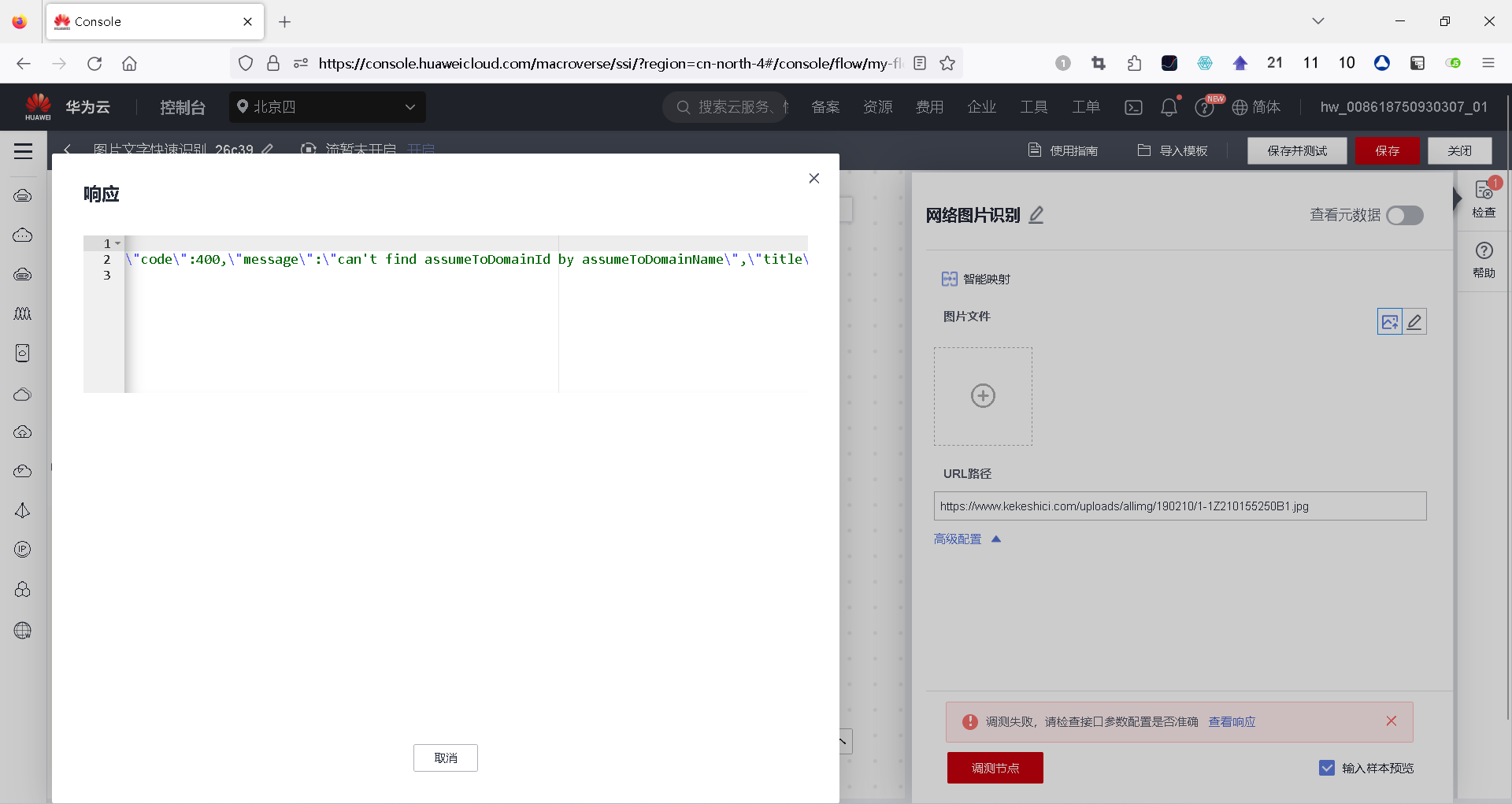Open the hamburger service list menu

(24, 151)
